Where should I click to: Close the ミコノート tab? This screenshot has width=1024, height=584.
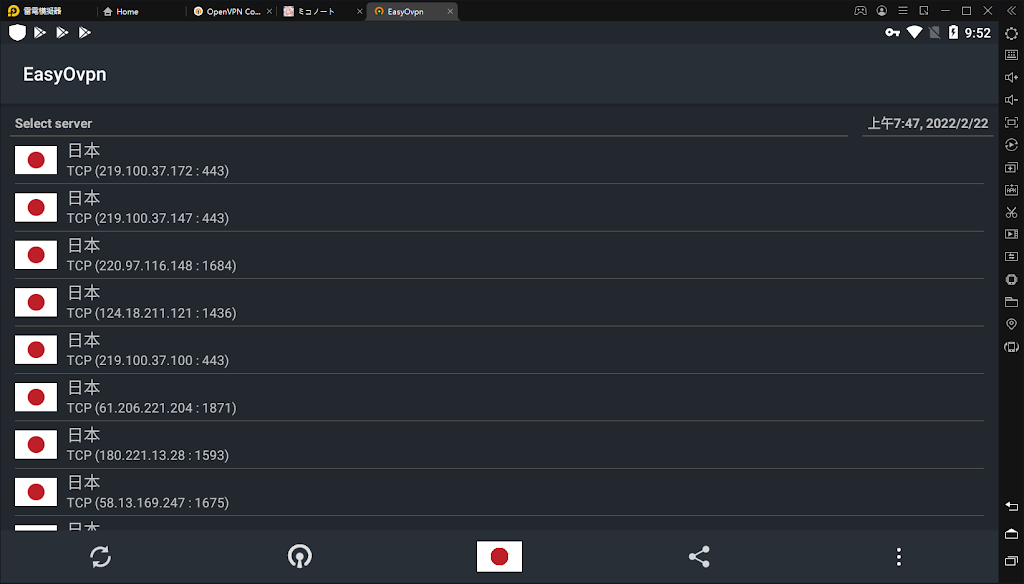click(359, 11)
